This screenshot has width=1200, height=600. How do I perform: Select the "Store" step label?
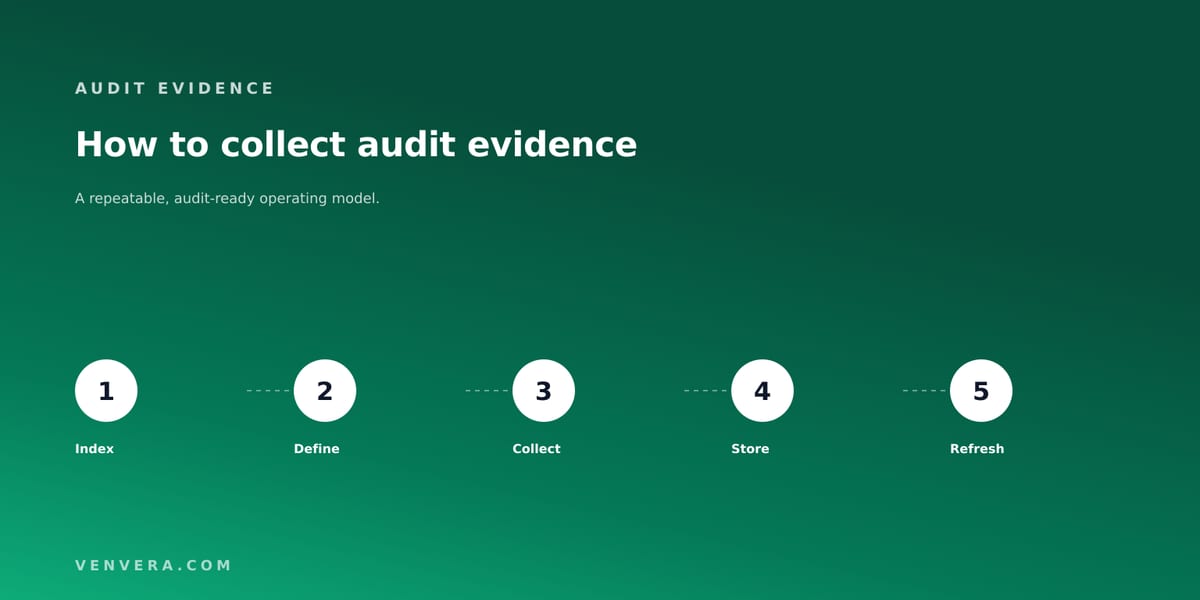tap(751, 449)
